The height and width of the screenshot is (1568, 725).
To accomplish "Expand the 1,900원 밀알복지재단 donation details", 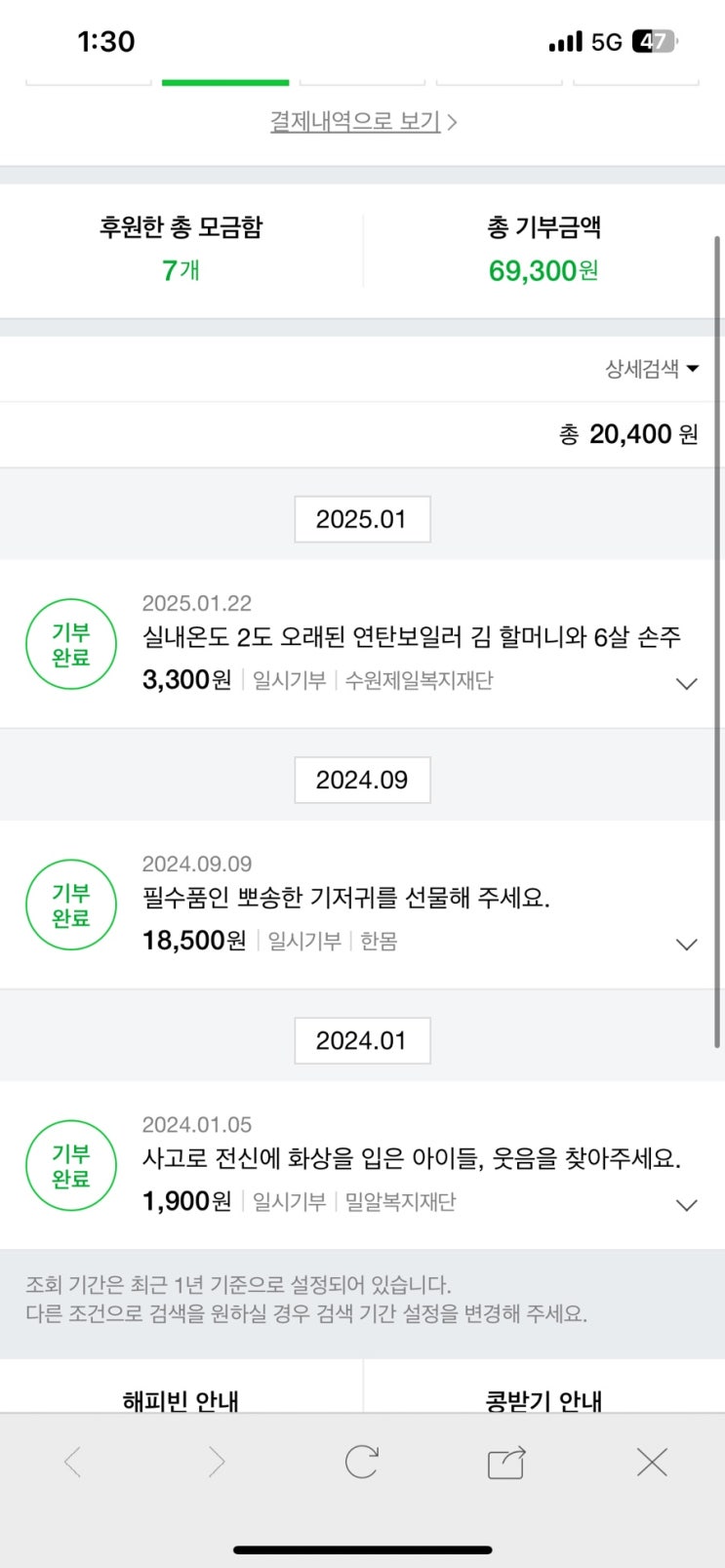I will click(687, 1205).
